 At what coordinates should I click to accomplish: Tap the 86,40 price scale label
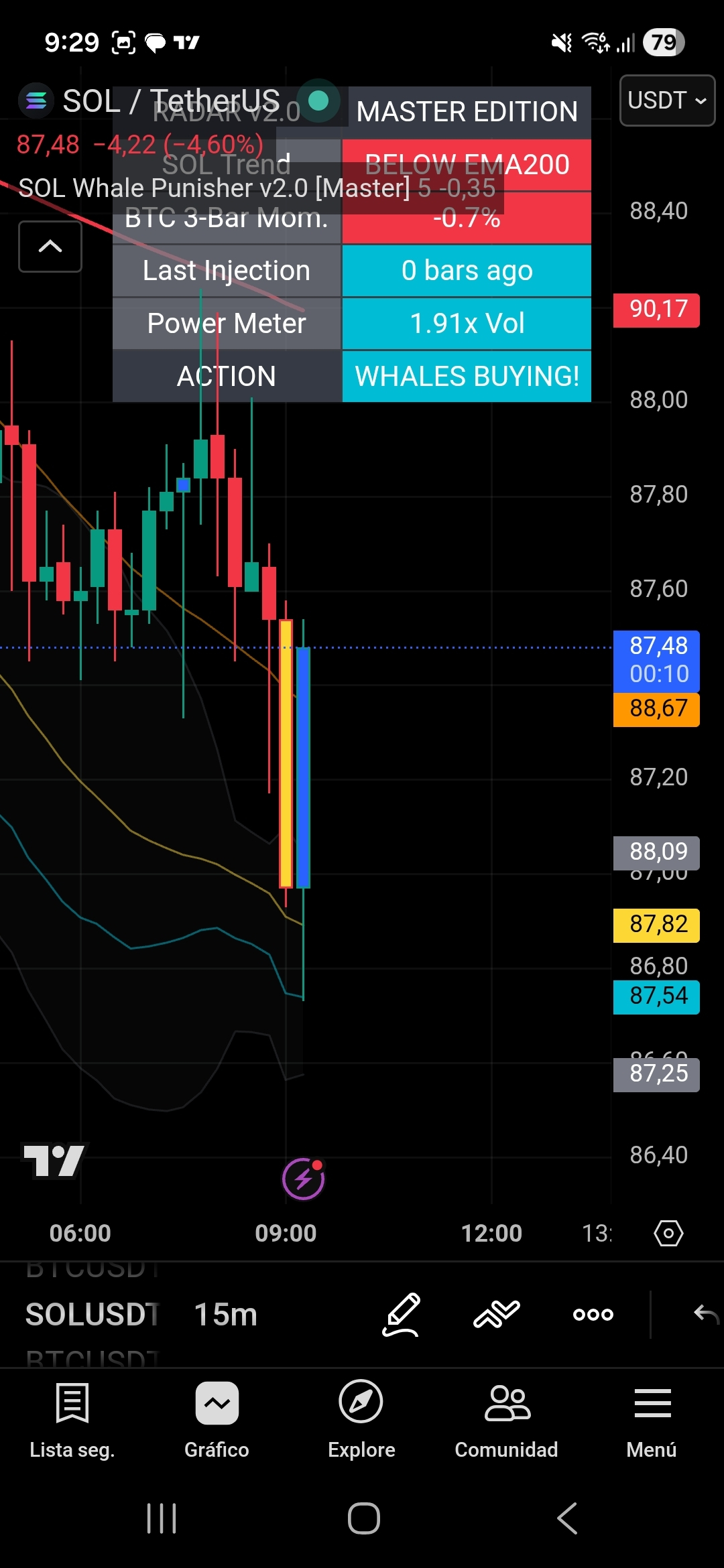click(658, 1155)
